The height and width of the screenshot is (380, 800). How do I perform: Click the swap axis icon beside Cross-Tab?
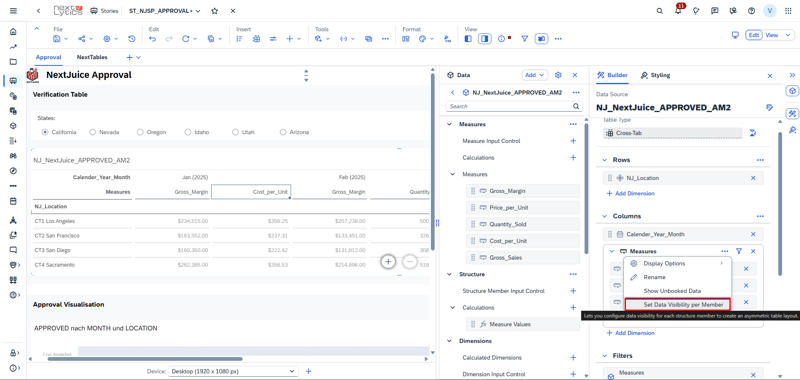752,133
